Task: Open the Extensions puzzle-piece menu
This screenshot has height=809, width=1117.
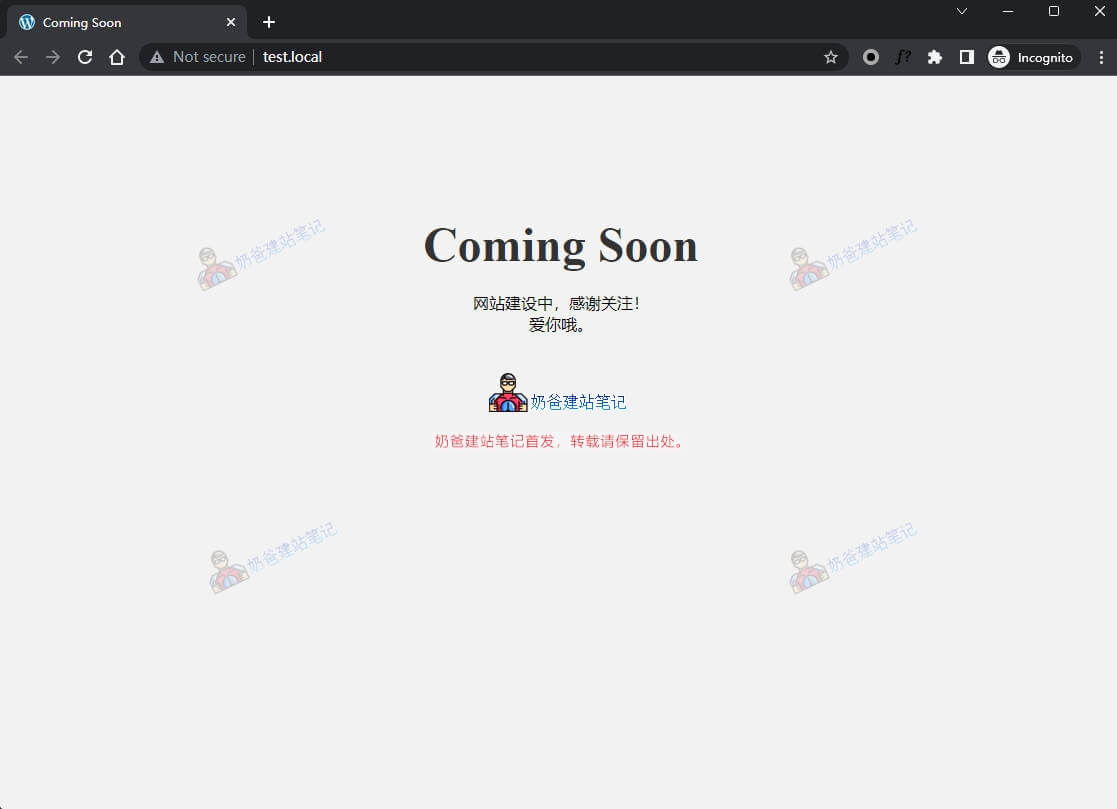Action: 934,57
